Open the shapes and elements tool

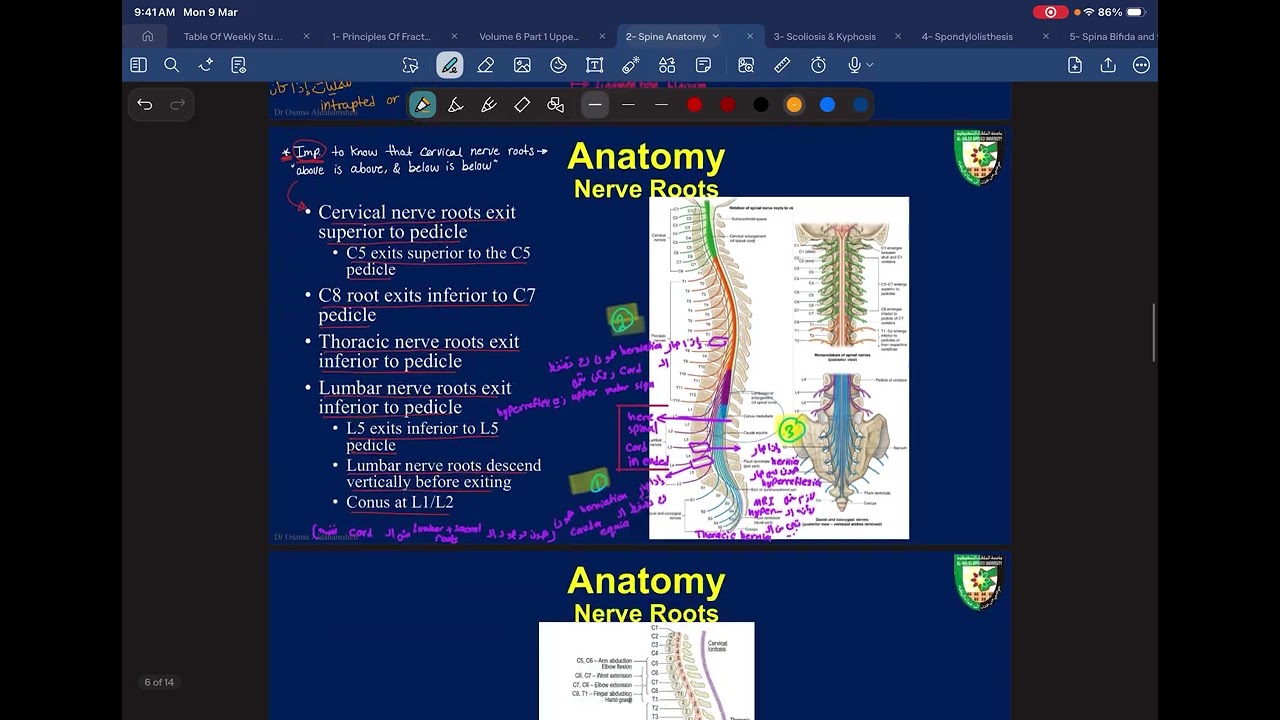point(667,65)
